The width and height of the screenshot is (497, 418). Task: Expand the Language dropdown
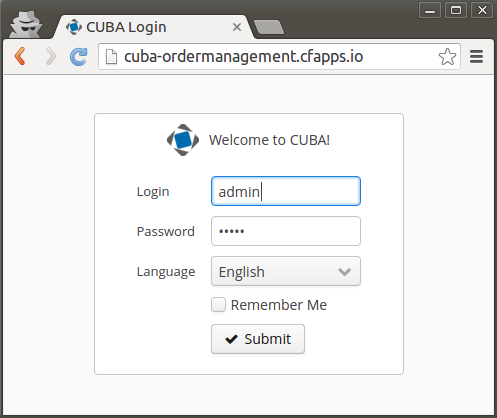tap(286, 271)
